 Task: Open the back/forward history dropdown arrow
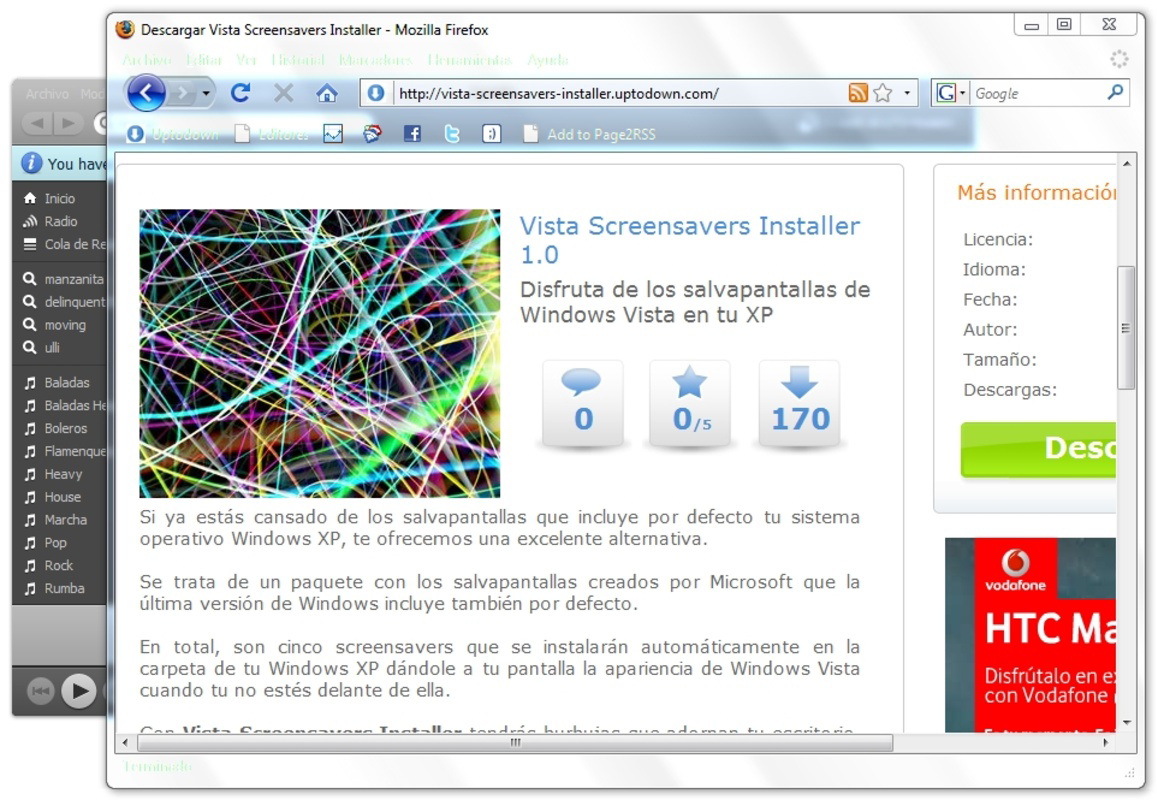click(206, 93)
